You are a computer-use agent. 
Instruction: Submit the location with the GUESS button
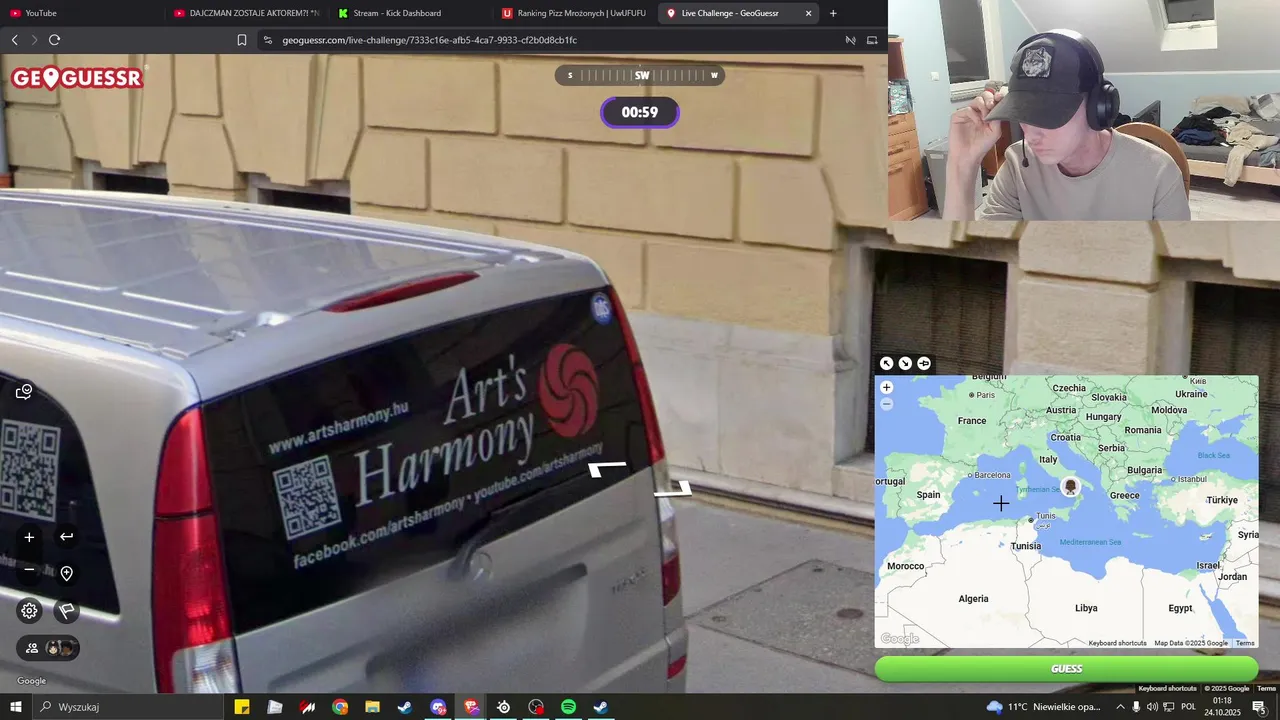coord(1066,669)
